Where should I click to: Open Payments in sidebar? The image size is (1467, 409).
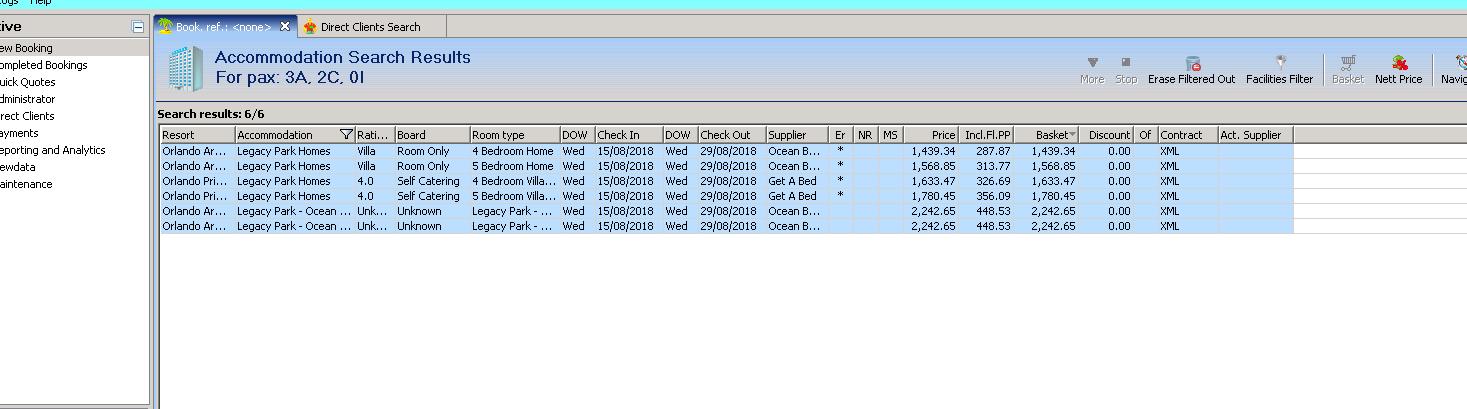(x=19, y=133)
